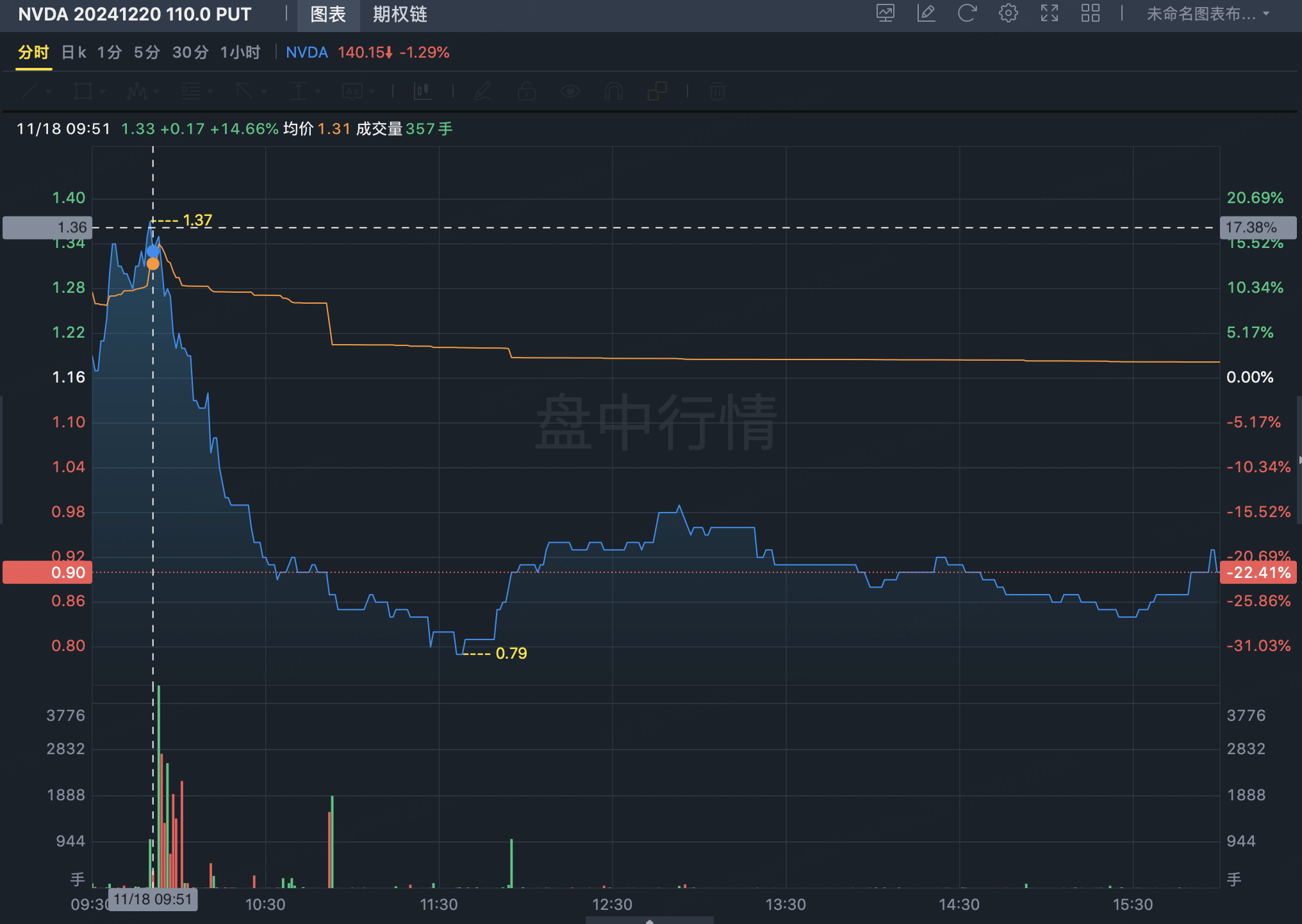Open the multi-chart grid layout icon
The height and width of the screenshot is (924, 1302).
tap(1090, 13)
